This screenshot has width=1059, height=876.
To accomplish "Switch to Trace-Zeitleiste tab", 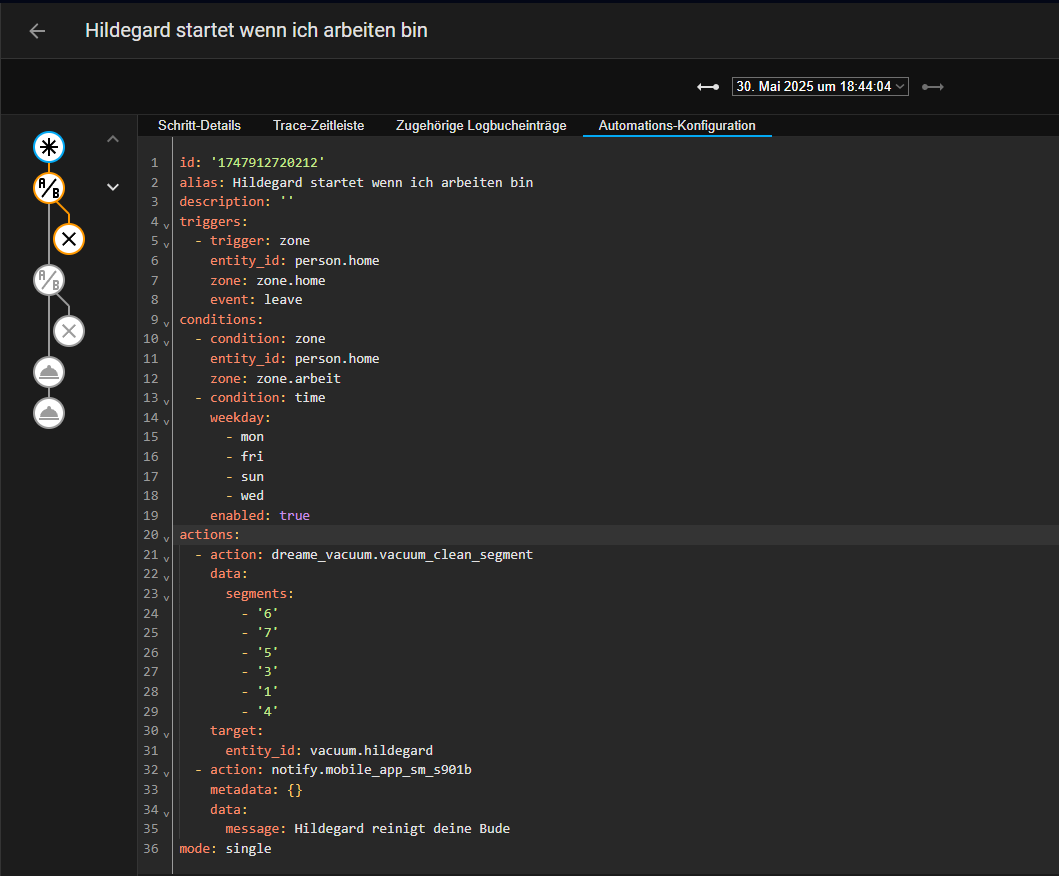I will click(318, 126).
